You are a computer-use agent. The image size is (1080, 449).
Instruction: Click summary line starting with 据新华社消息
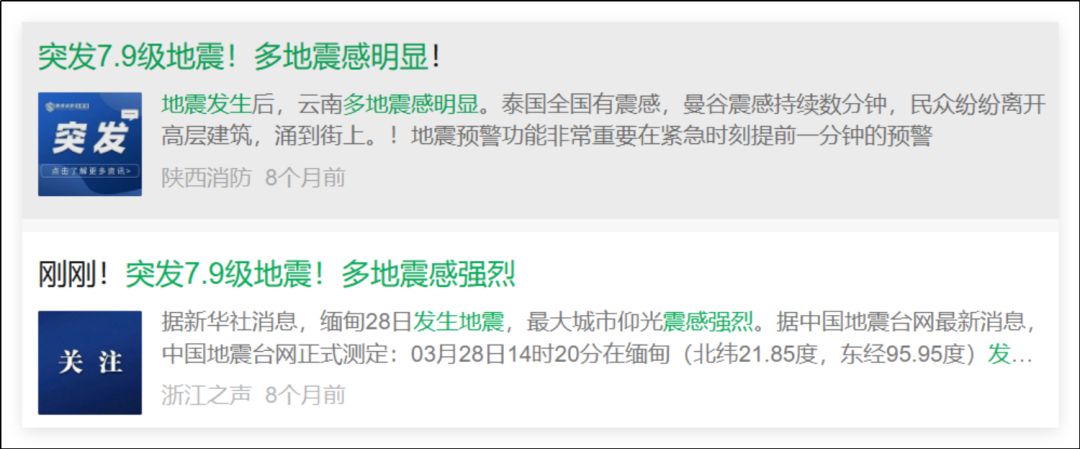(598, 322)
